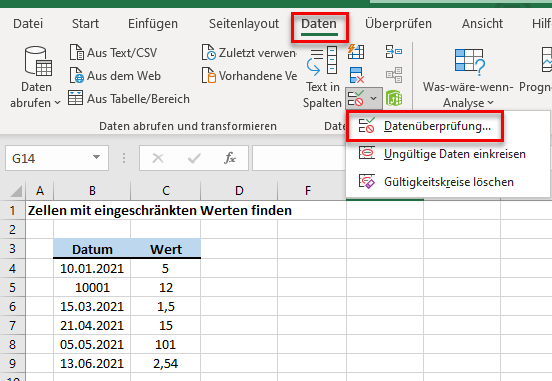Import data Aus Text/CSV

113,53
